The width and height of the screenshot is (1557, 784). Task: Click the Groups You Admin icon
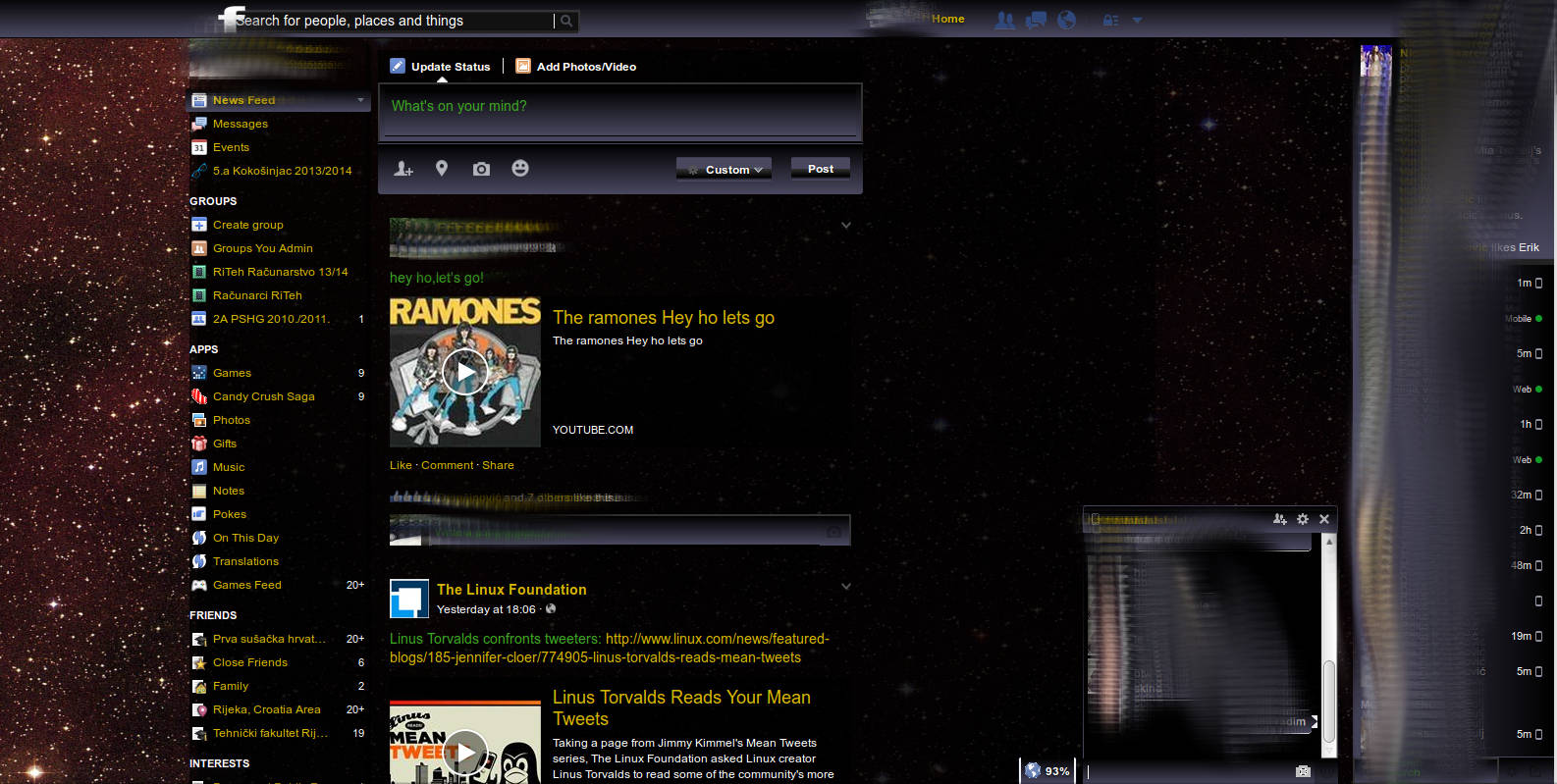[x=199, y=248]
